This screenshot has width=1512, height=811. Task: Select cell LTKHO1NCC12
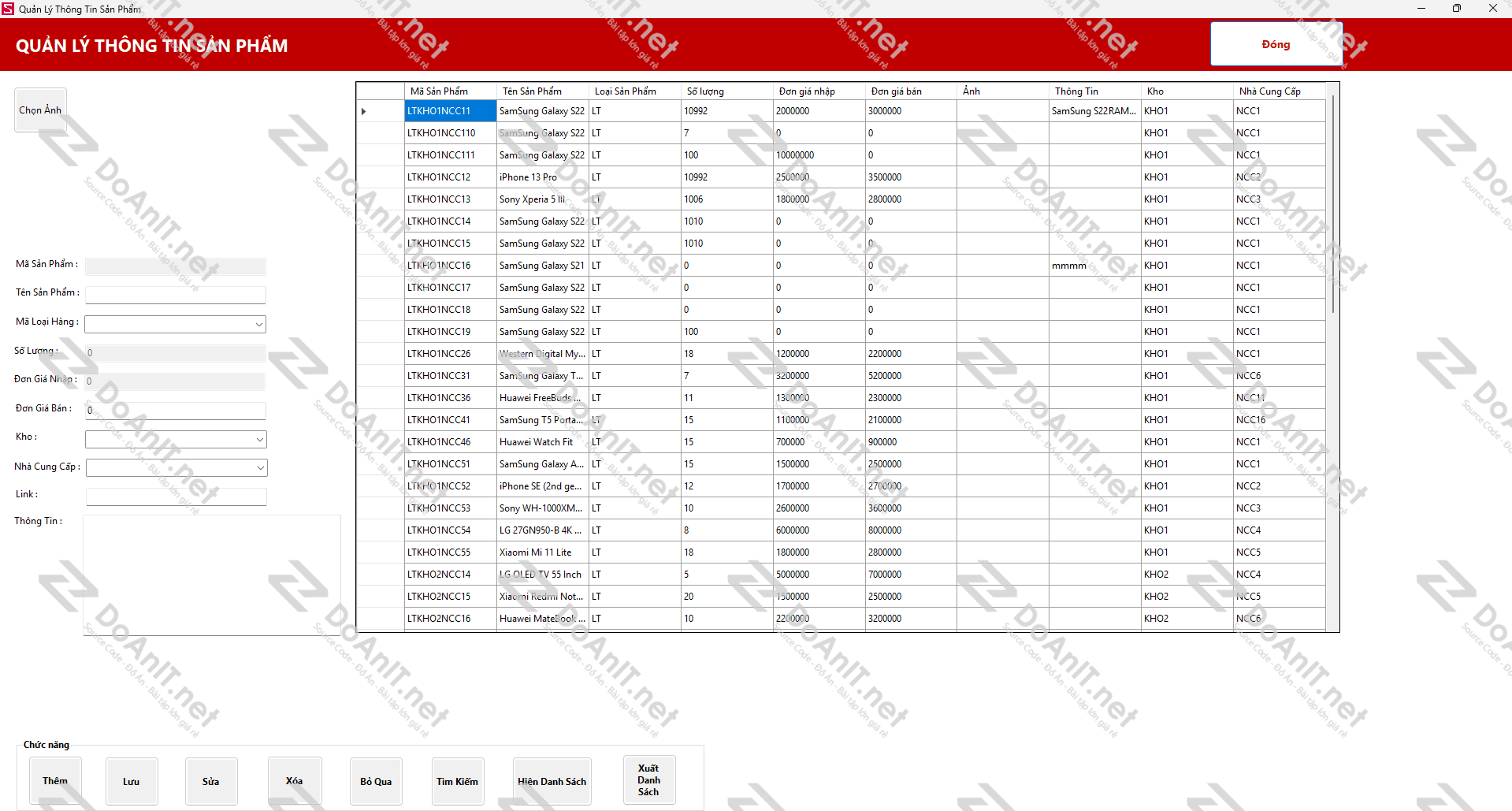(x=451, y=177)
